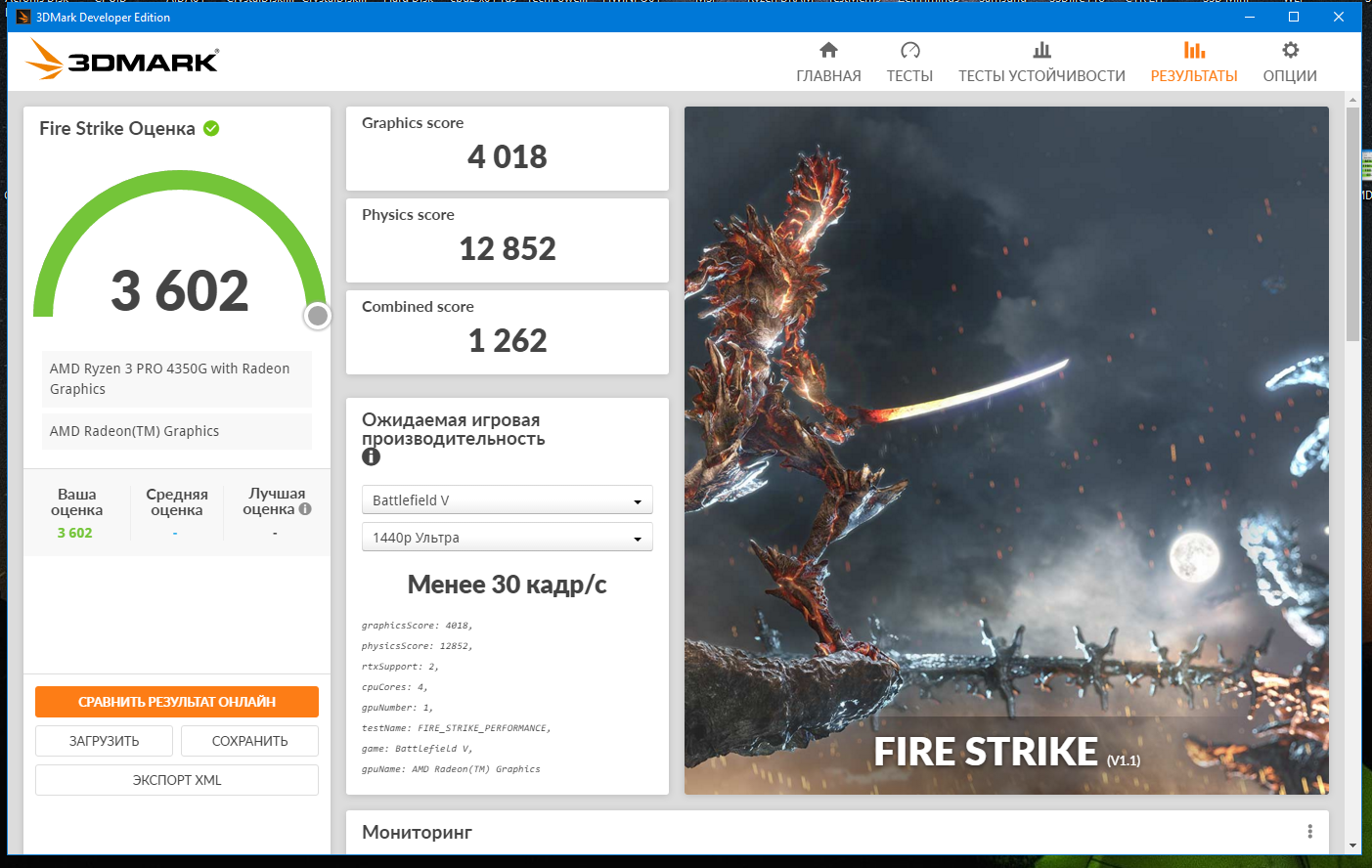
Task: Click the Stress Tests bar chart icon
Action: [x=1041, y=50]
